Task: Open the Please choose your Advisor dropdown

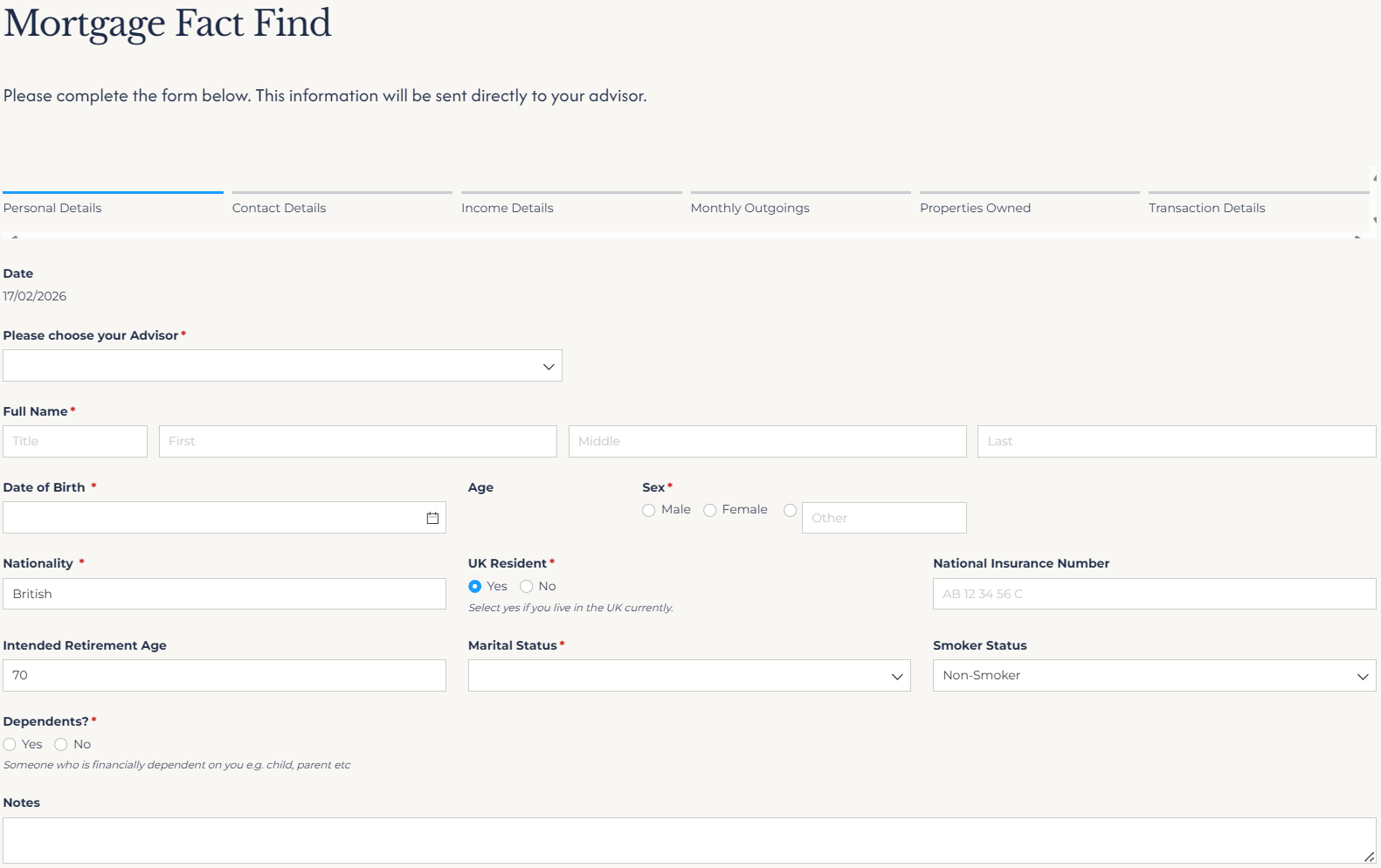Action: pos(282,366)
